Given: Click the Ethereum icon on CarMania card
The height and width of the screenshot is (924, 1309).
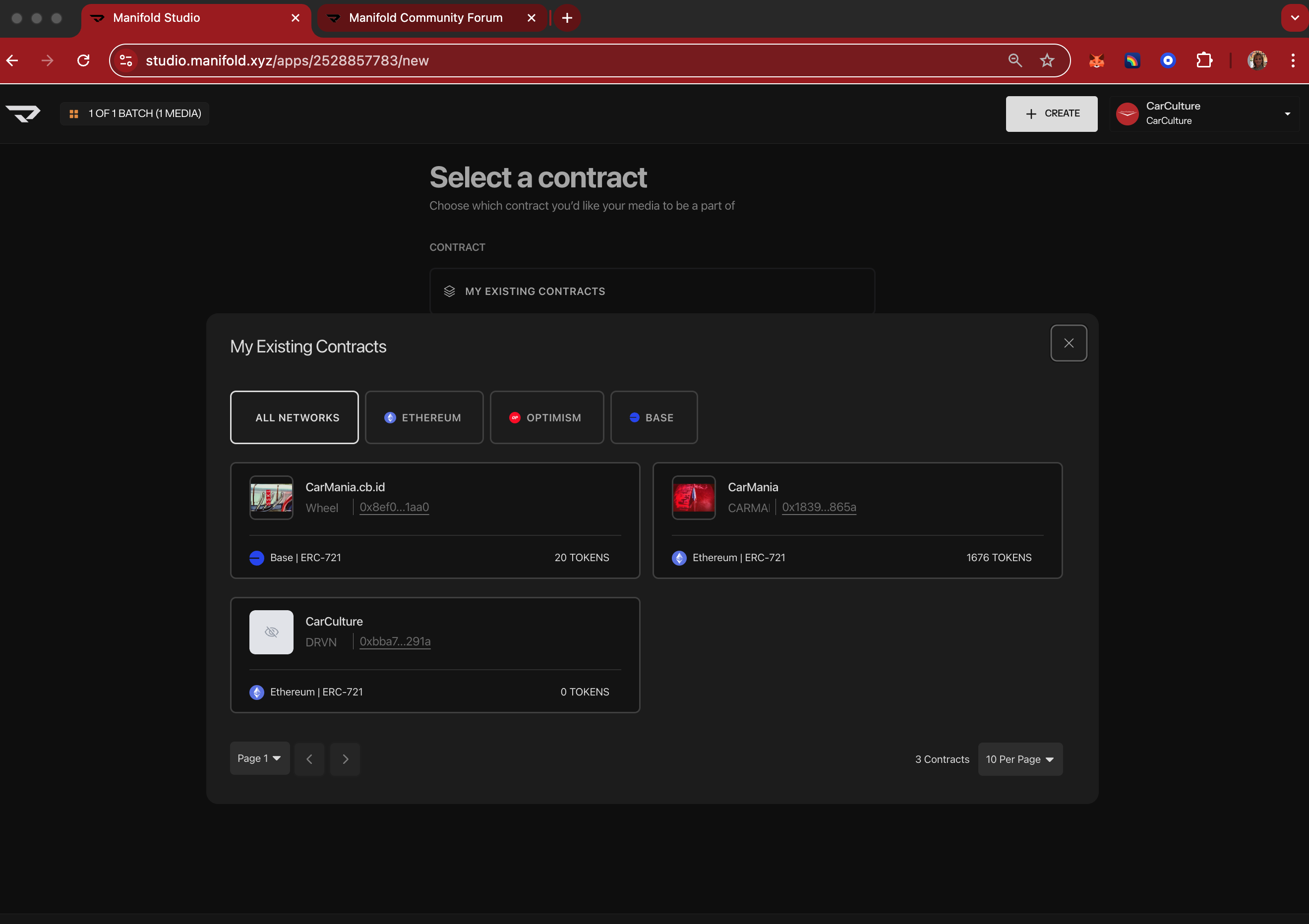Looking at the screenshot, I should pos(679,558).
